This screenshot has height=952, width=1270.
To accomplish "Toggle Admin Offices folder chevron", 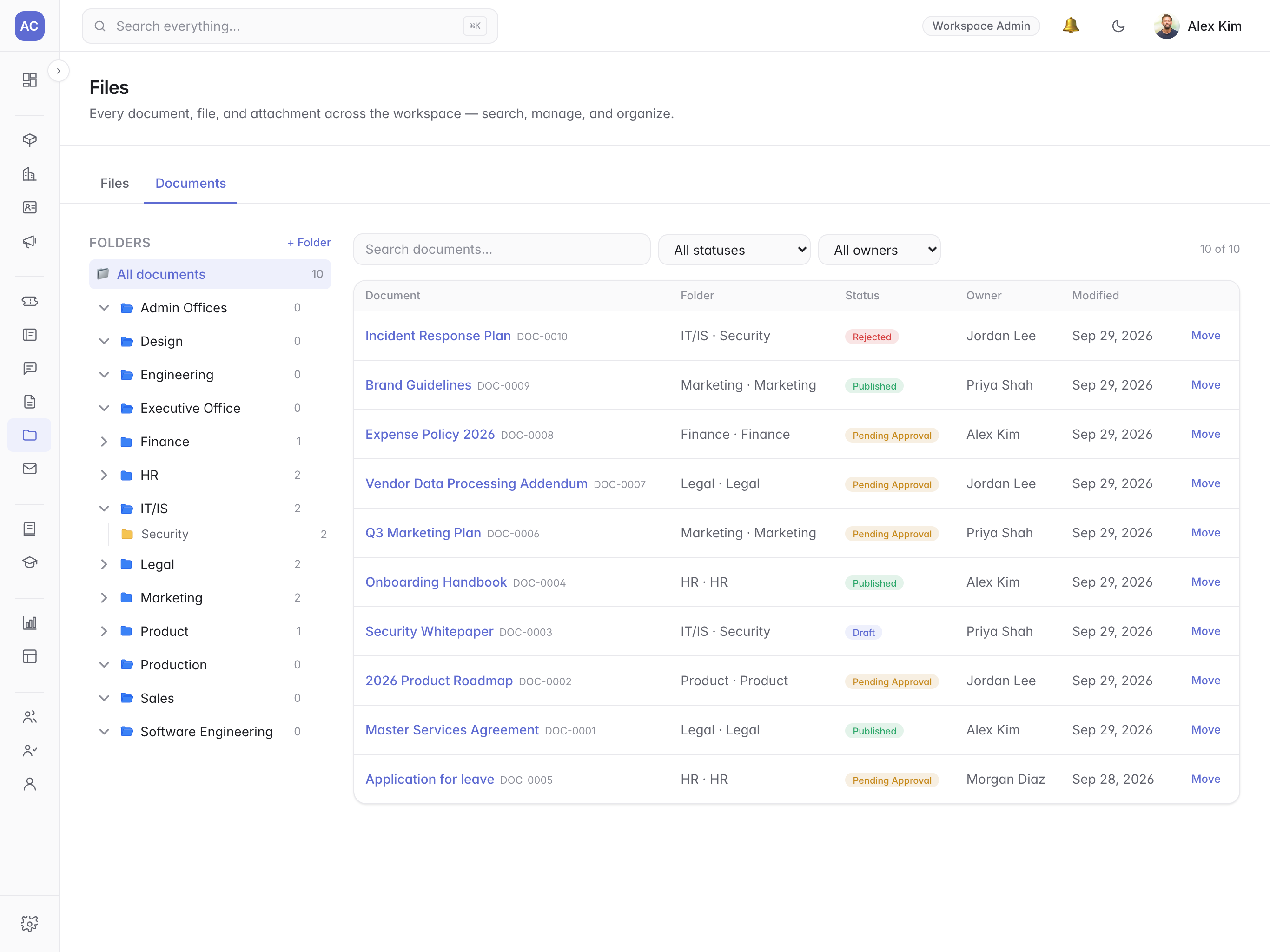I will coord(104,308).
